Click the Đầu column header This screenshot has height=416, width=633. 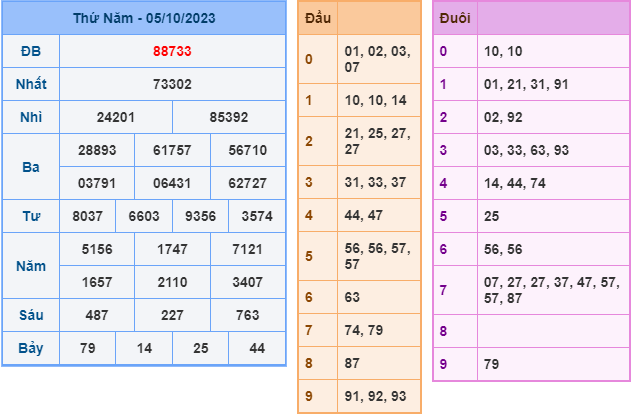318,18
